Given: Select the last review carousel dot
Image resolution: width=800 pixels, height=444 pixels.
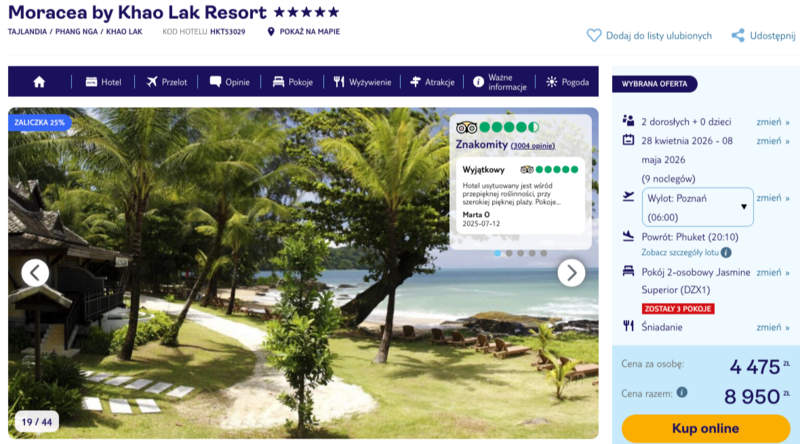Looking at the screenshot, I should pos(544,253).
